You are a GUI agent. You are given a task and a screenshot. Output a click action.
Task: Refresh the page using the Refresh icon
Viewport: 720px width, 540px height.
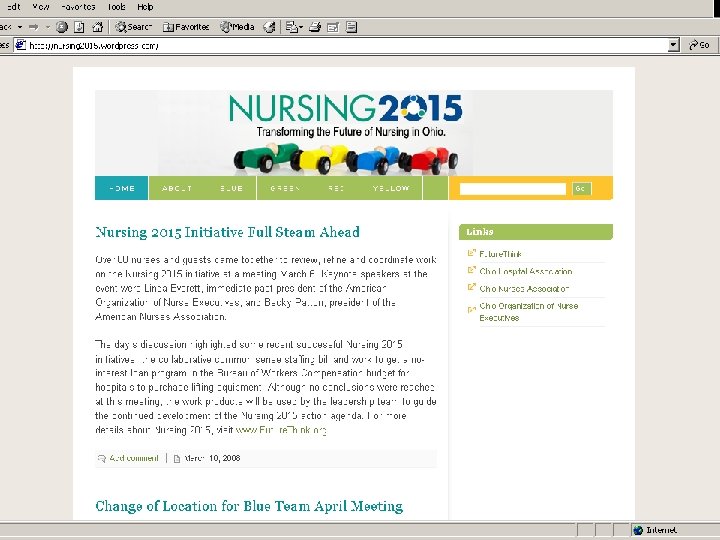tap(79, 27)
